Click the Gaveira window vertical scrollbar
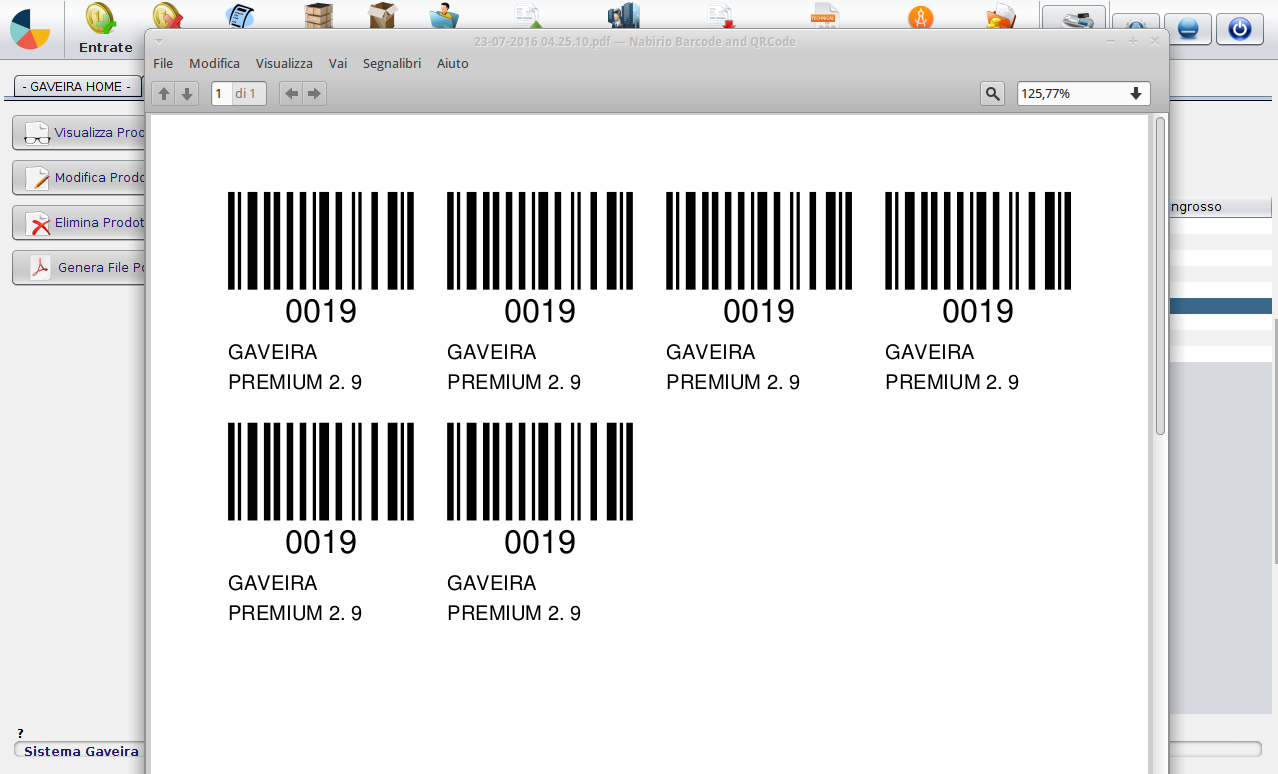 coord(1275,440)
